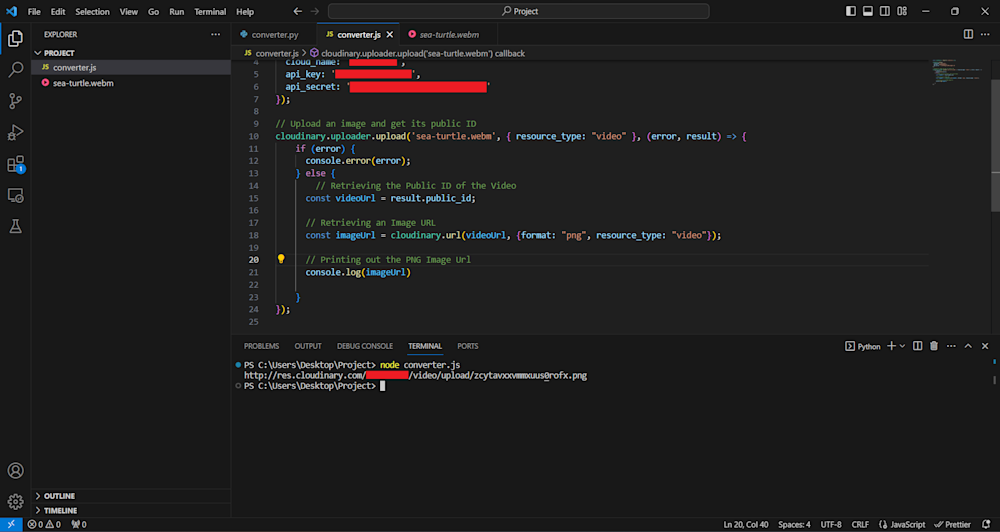Open the Run menu
The image size is (1000, 532).
coord(177,11)
